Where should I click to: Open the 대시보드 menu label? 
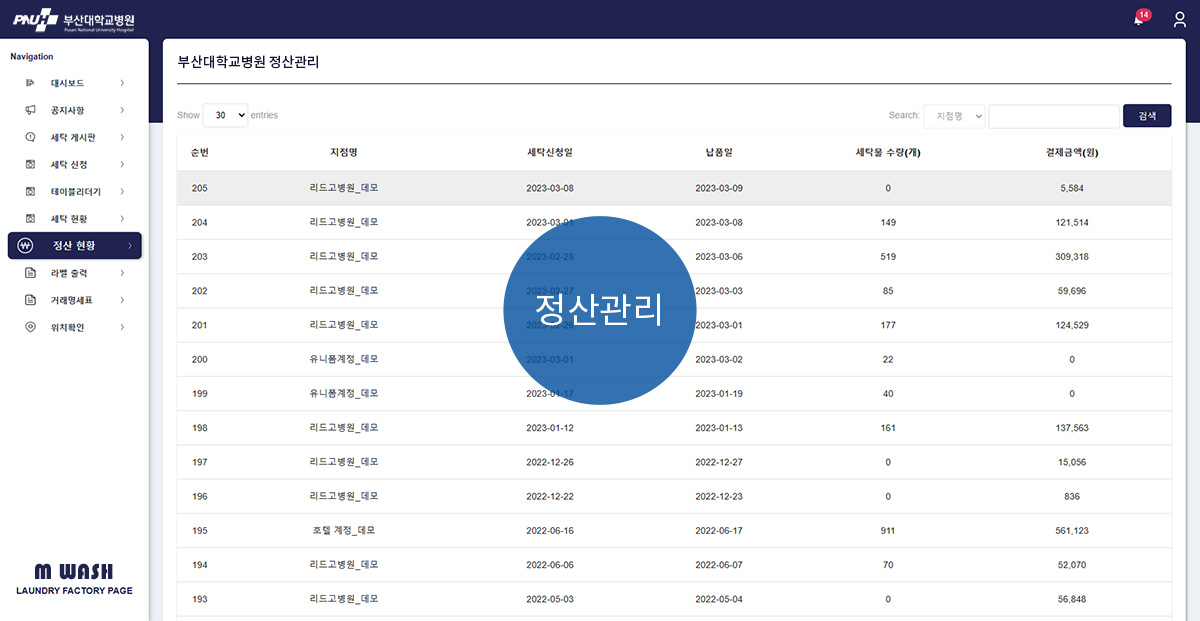pyautogui.click(x=67, y=83)
